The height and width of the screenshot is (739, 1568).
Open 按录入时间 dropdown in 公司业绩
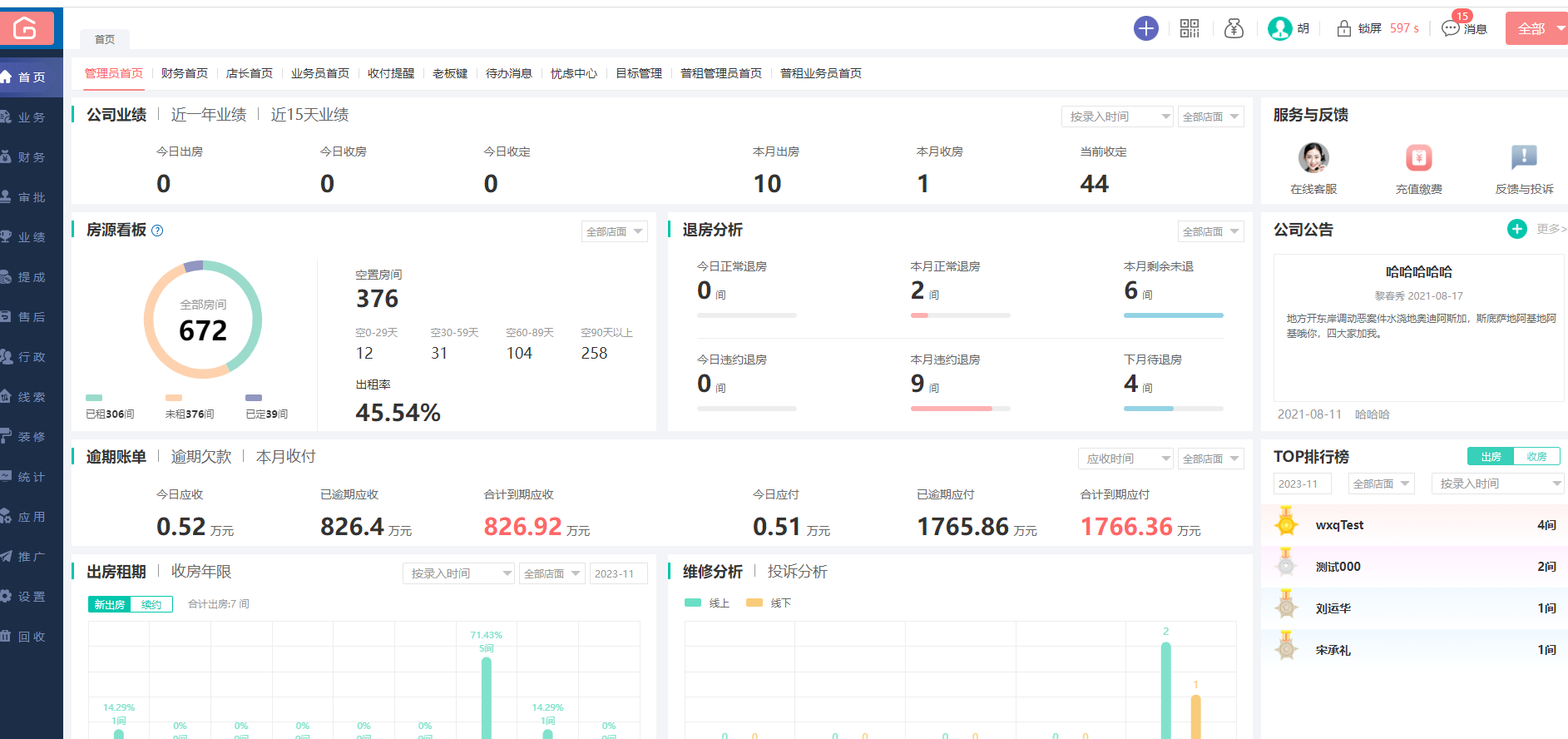click(x=1117, y=117)
